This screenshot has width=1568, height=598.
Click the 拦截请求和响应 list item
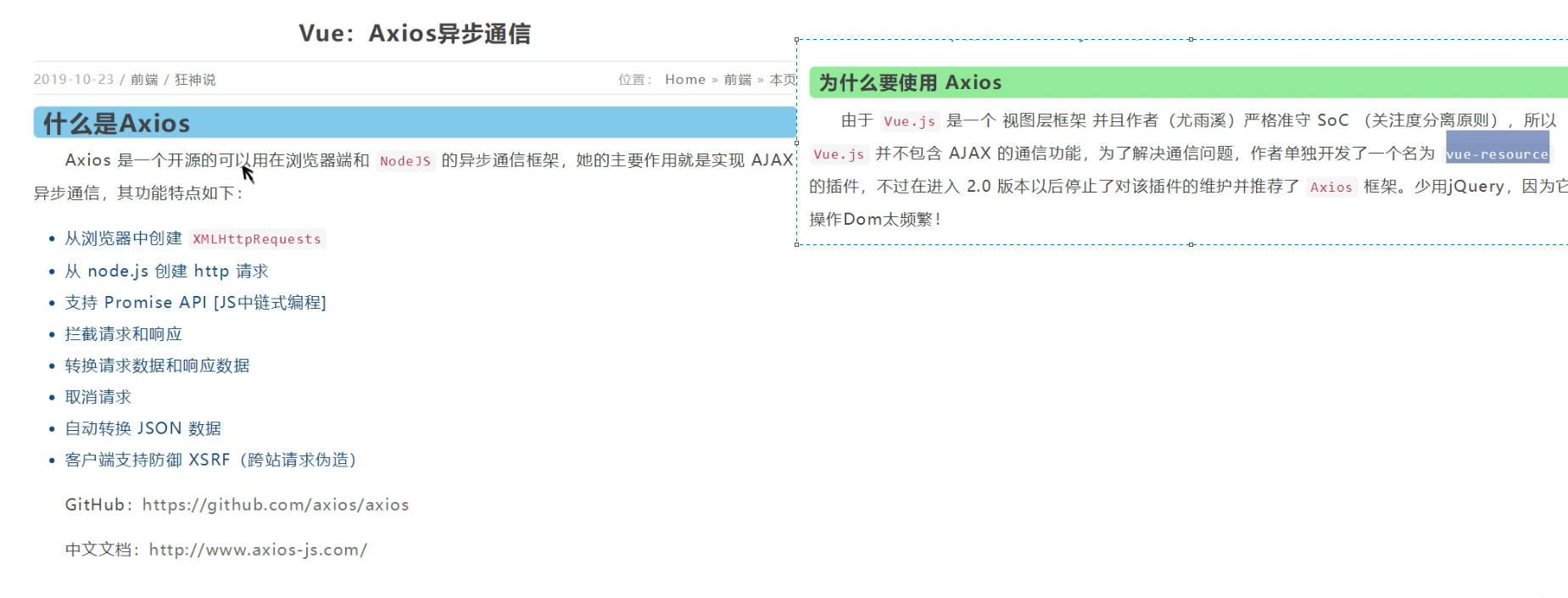[124, 334]
